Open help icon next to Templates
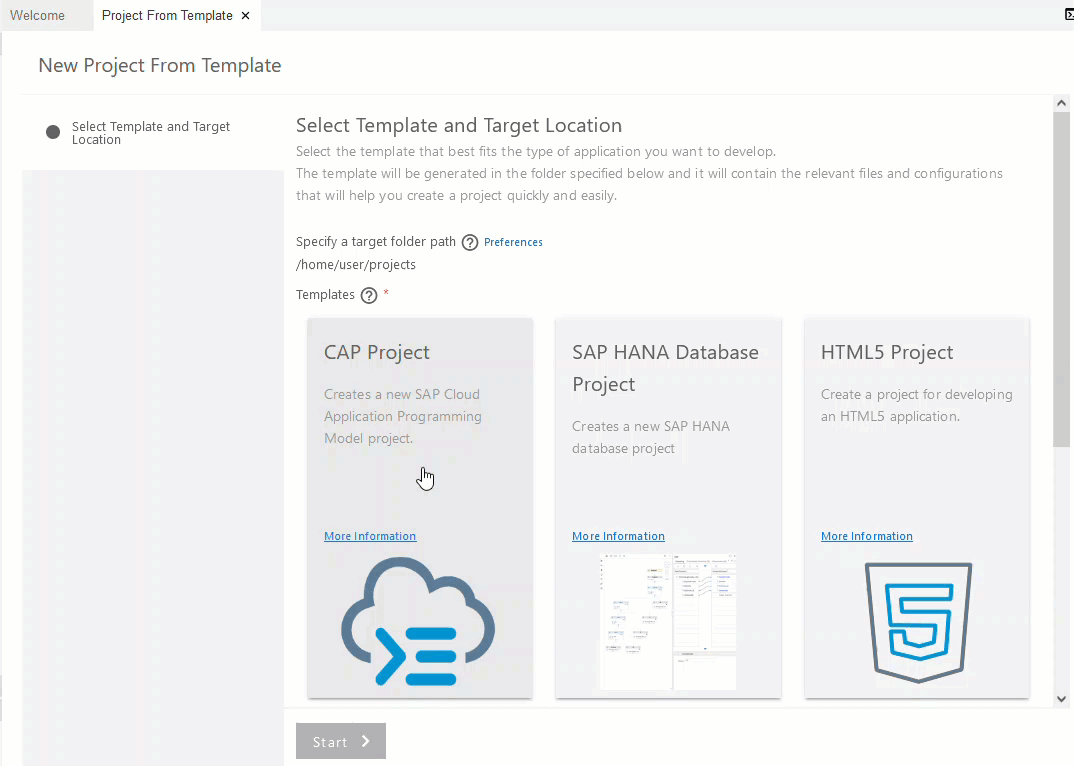 (x=369, y=295)
